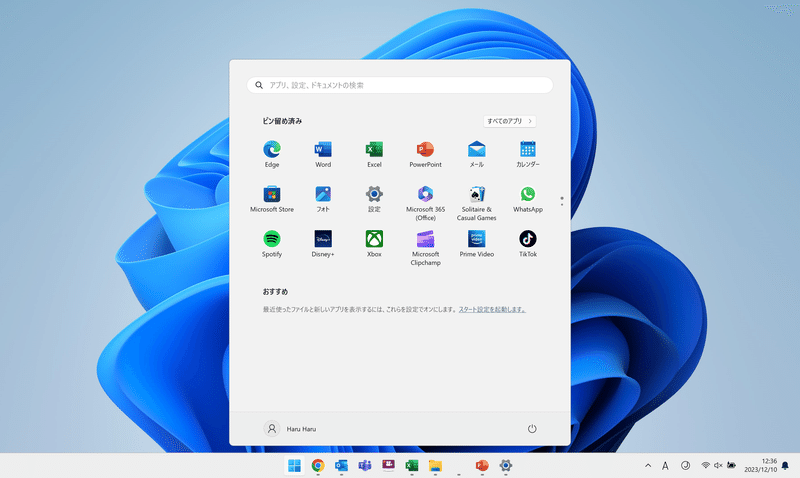Click the おすすめ heading
Viewport: 800px width, 478px height.
(x=275, y=292)
